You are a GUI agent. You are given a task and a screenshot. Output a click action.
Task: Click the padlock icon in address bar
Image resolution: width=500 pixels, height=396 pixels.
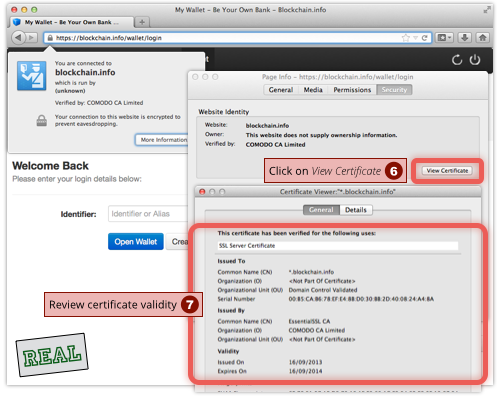(50, 38)
